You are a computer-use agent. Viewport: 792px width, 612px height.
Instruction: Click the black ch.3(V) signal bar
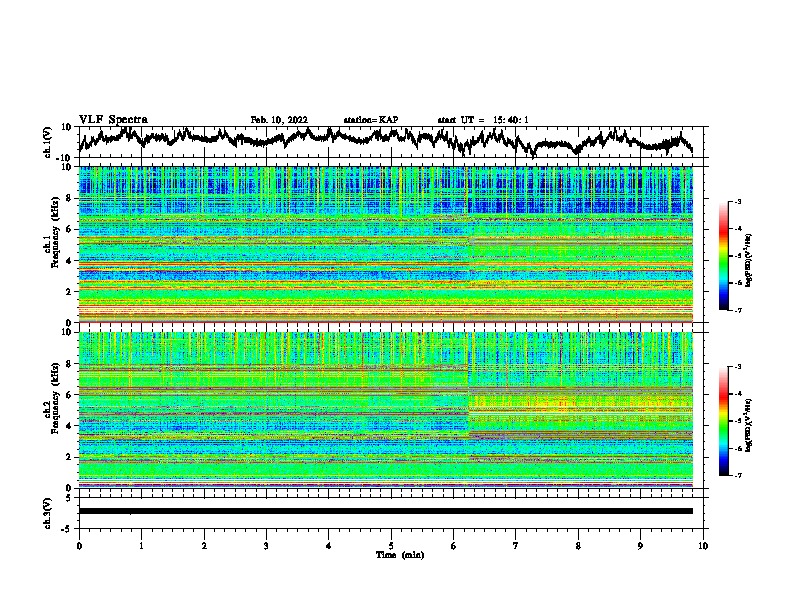pyautogui.click(x=386, y=511)
